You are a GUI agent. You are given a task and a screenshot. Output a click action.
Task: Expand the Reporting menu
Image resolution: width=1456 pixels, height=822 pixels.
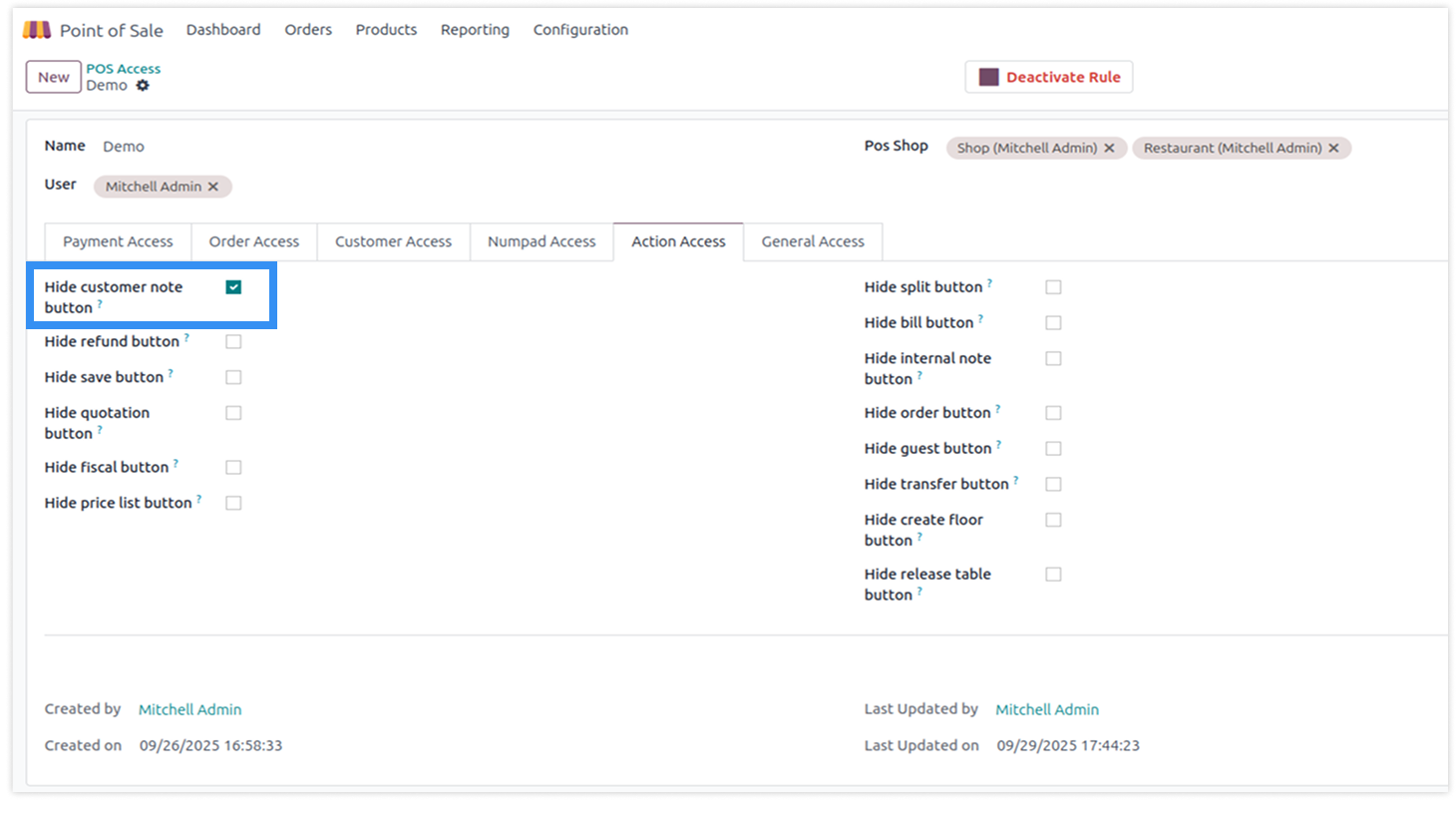475,30
